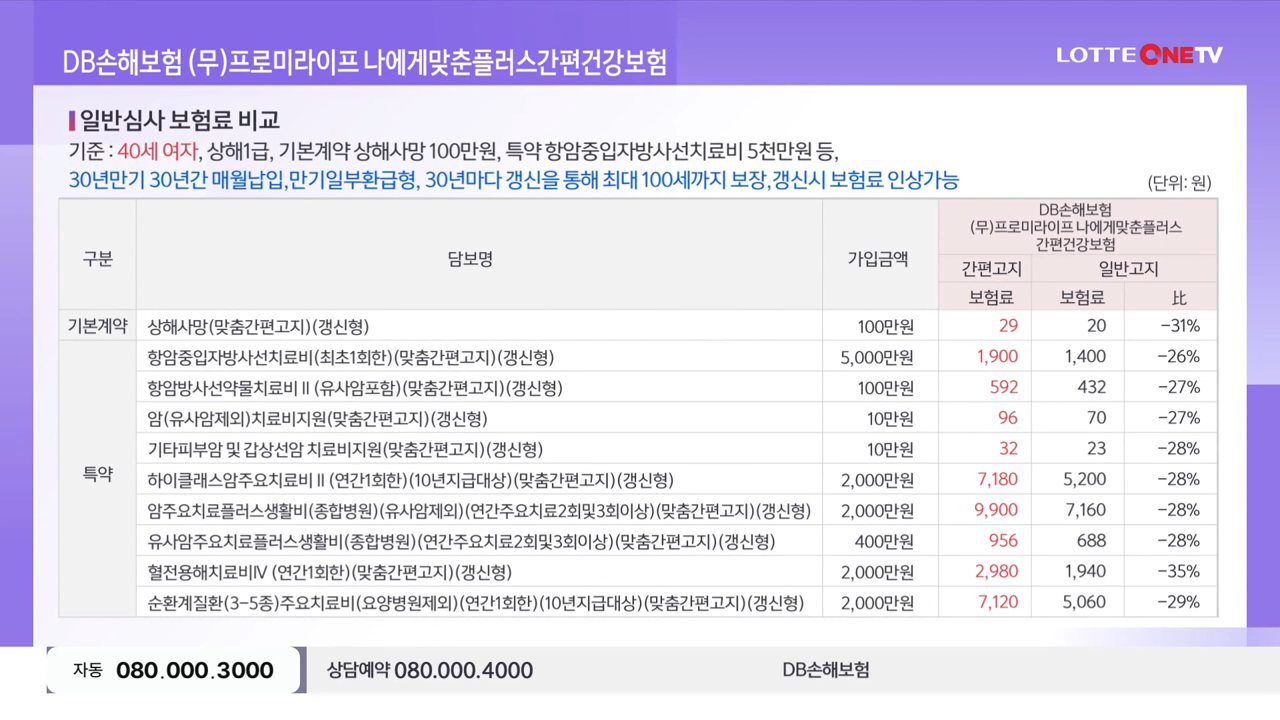The height and width of the screenshot is (720, 1280).
Task: Click the '-26%' ratio value
Action: [x=1180, y=357]
